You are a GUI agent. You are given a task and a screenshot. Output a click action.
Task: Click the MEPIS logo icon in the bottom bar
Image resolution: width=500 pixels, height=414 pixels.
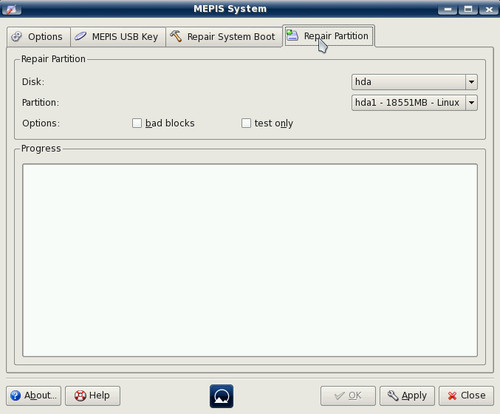pos(222,396)
